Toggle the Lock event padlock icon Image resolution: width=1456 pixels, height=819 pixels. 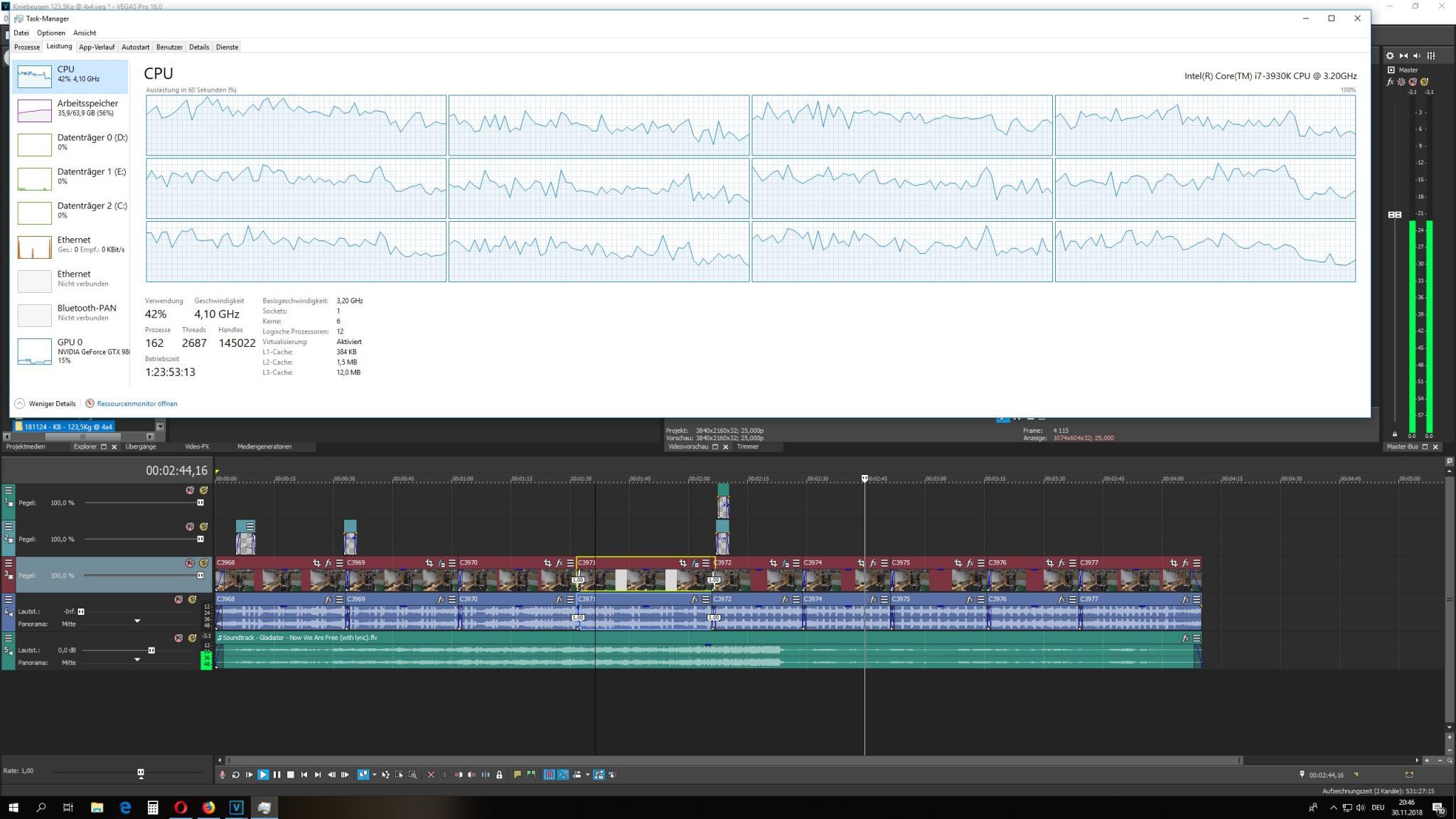click(499, 774)
